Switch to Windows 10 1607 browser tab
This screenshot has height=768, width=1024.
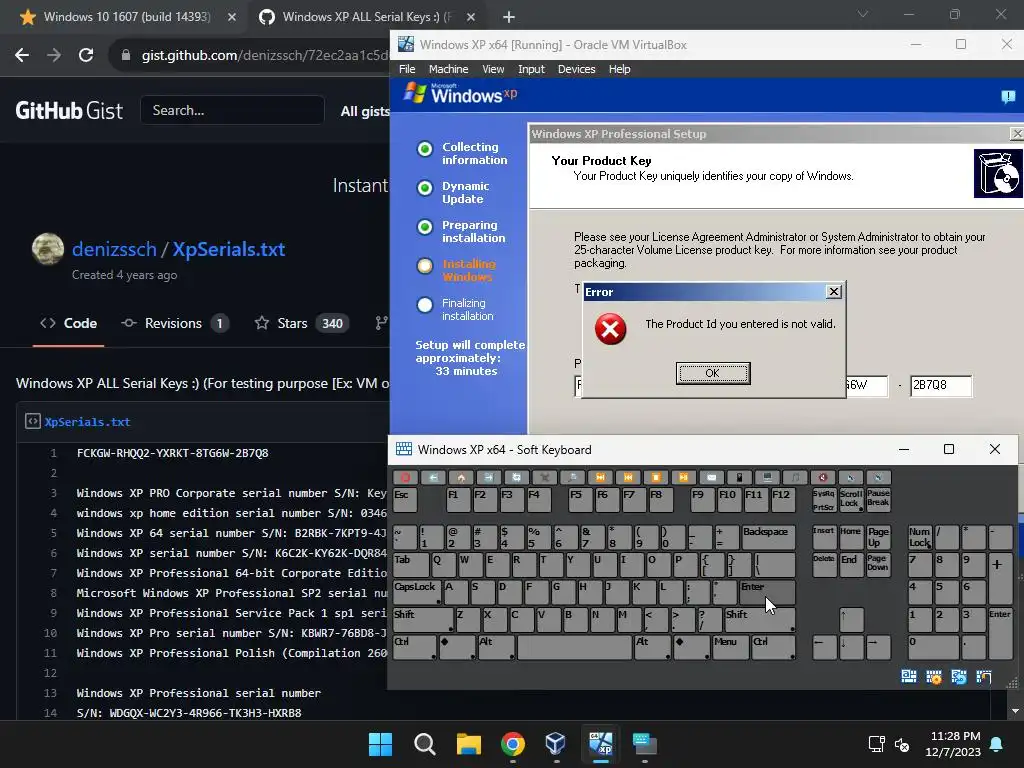click(x=127, y=16)
